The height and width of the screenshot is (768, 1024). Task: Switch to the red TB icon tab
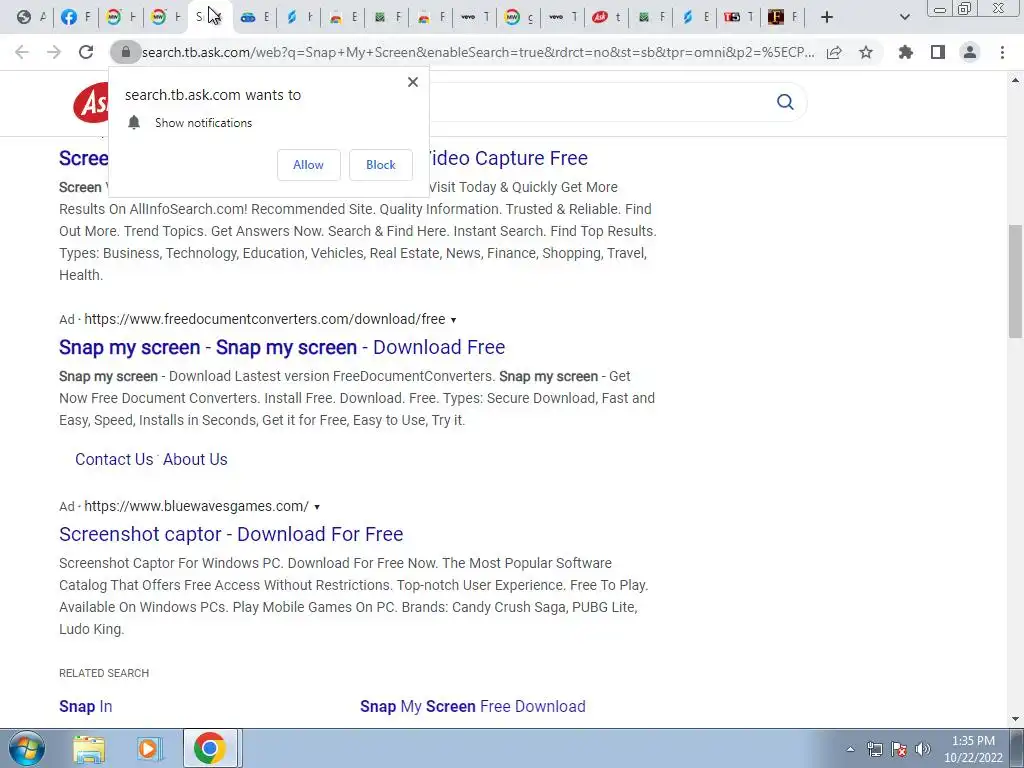pyautogui.click(x=738, y=17)
